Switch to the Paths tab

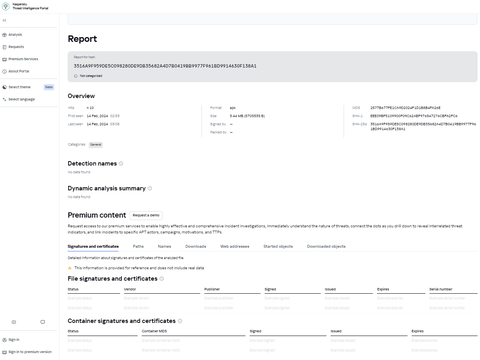click(138, 246)
